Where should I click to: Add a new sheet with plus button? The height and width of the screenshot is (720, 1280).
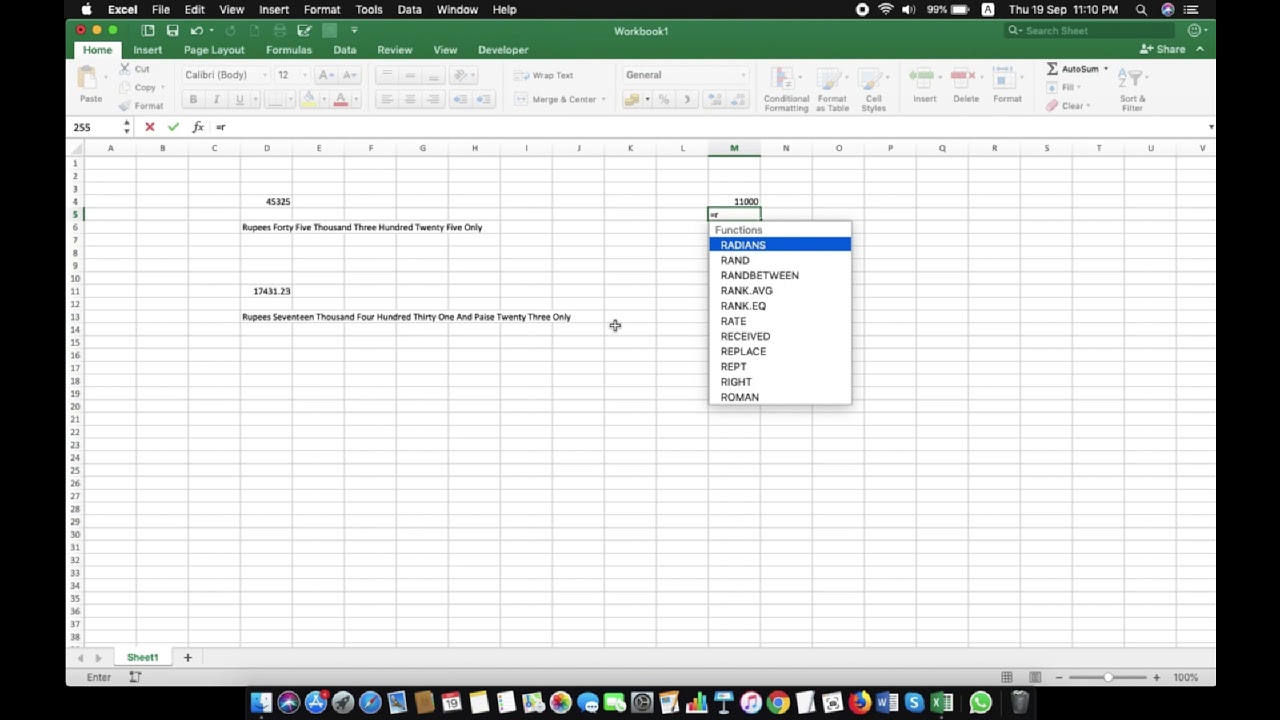pos(187,657)
